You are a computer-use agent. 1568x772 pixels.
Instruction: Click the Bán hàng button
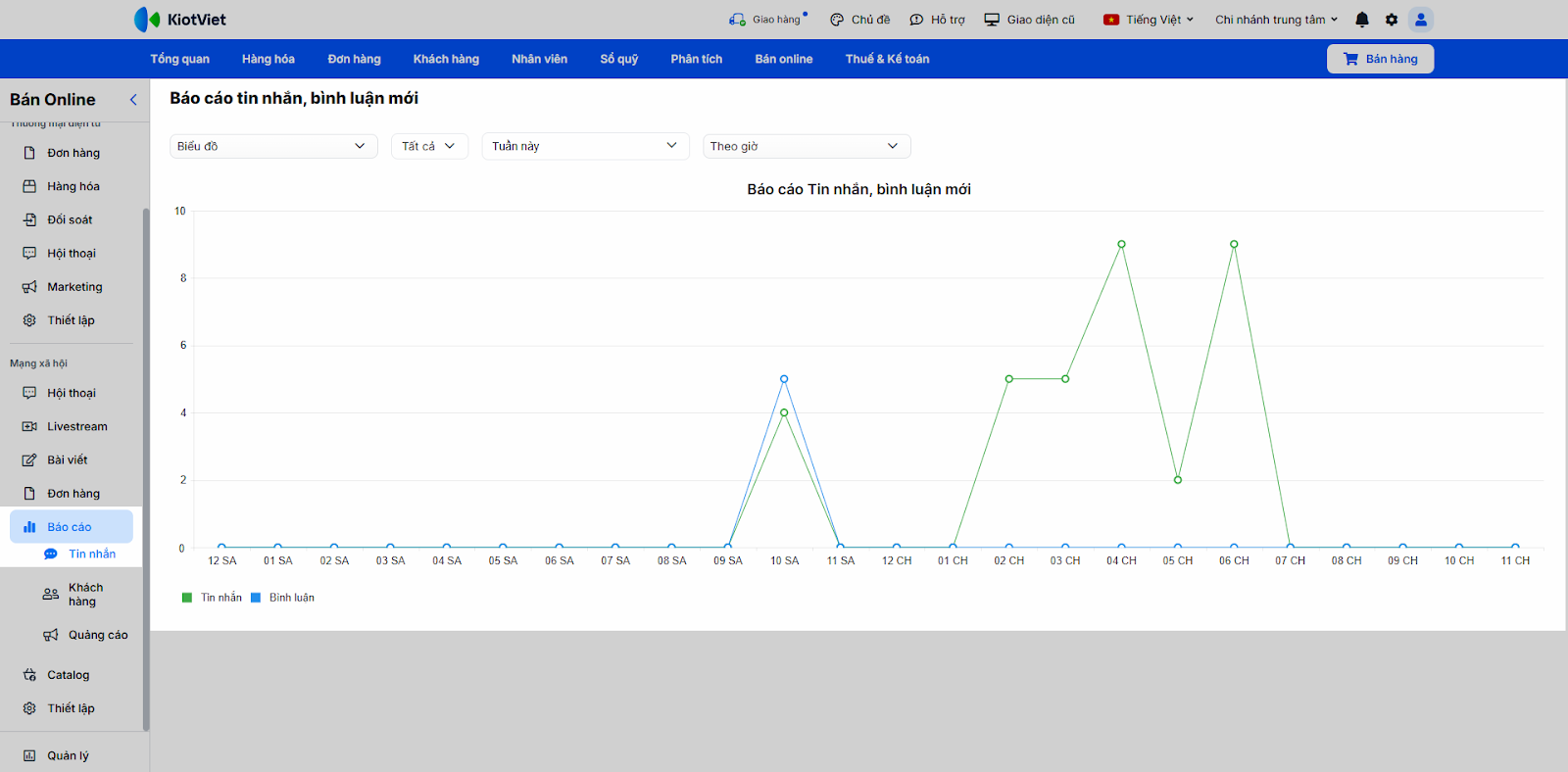(x=1380, y=59)
